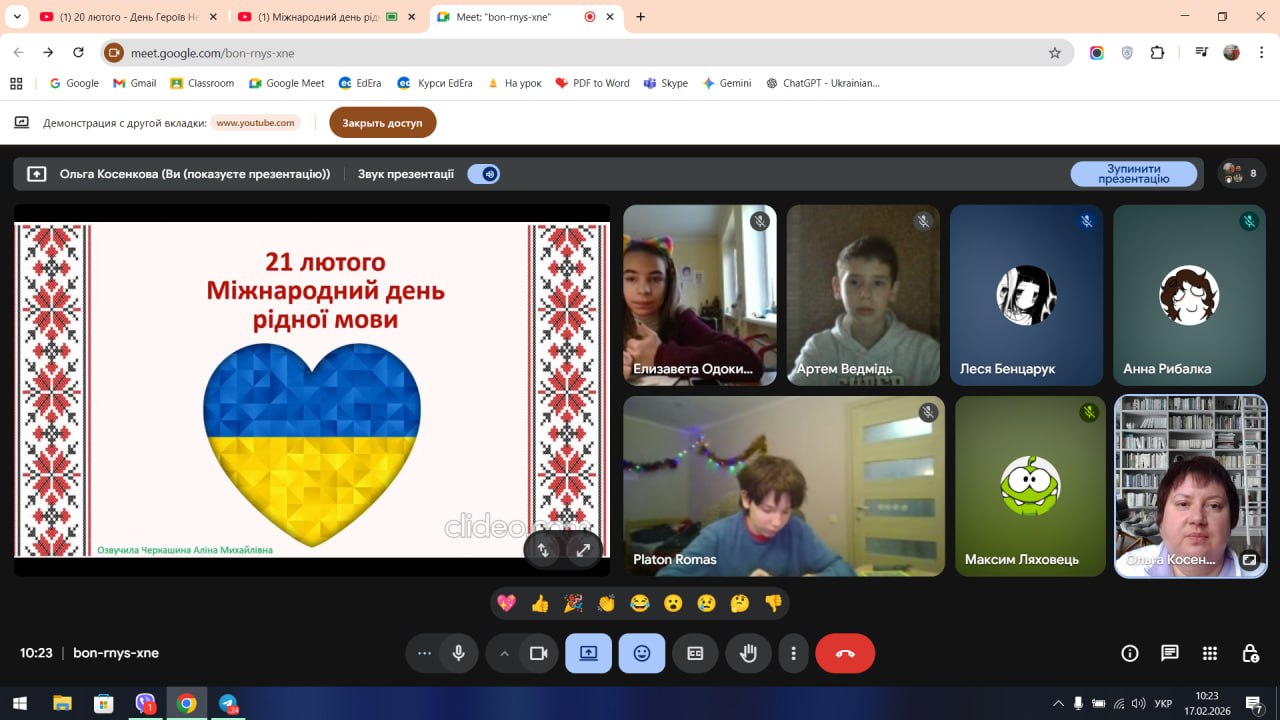Toggle the presentation audio switch
The height and width of the screenshot is (720, 1280).
tap(484, 174)
